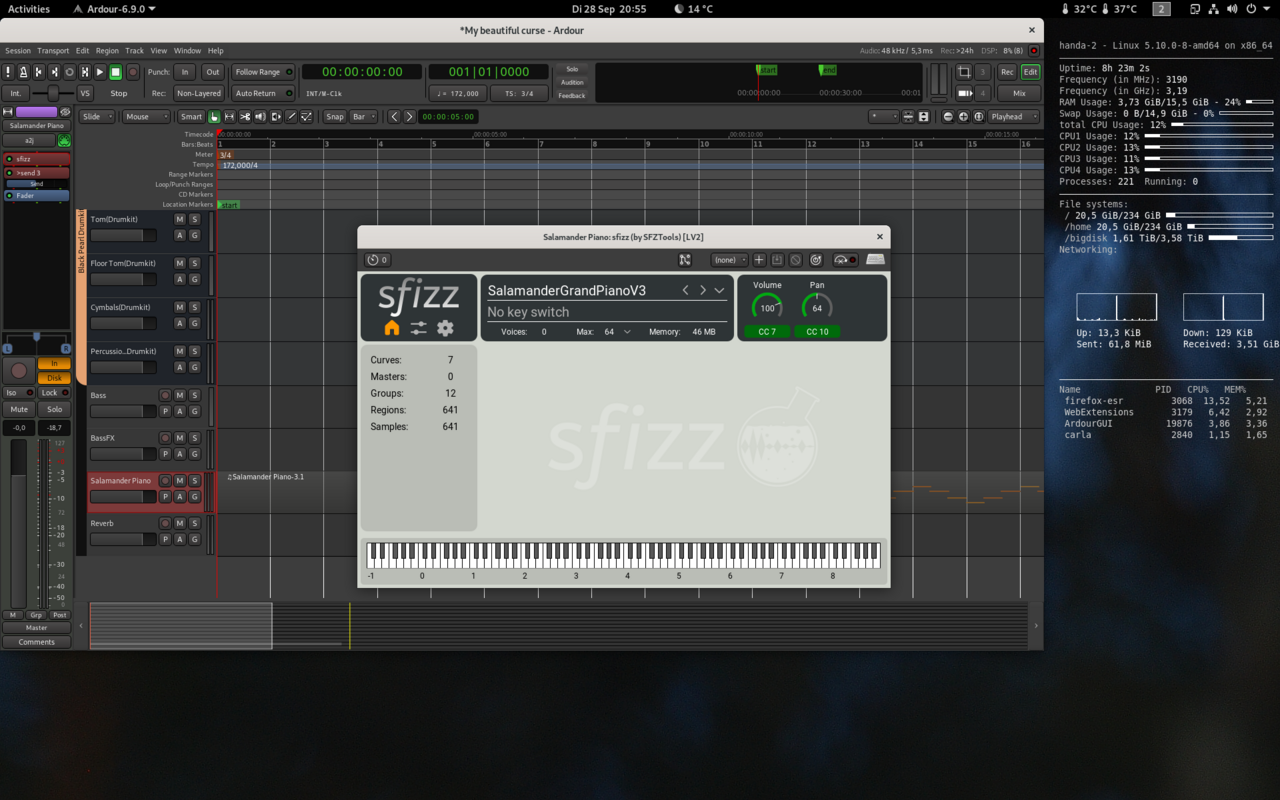The image size is (1280, 800).
Task: Select the Range tool
Action: pyautogui.click(x=229, y=117)
